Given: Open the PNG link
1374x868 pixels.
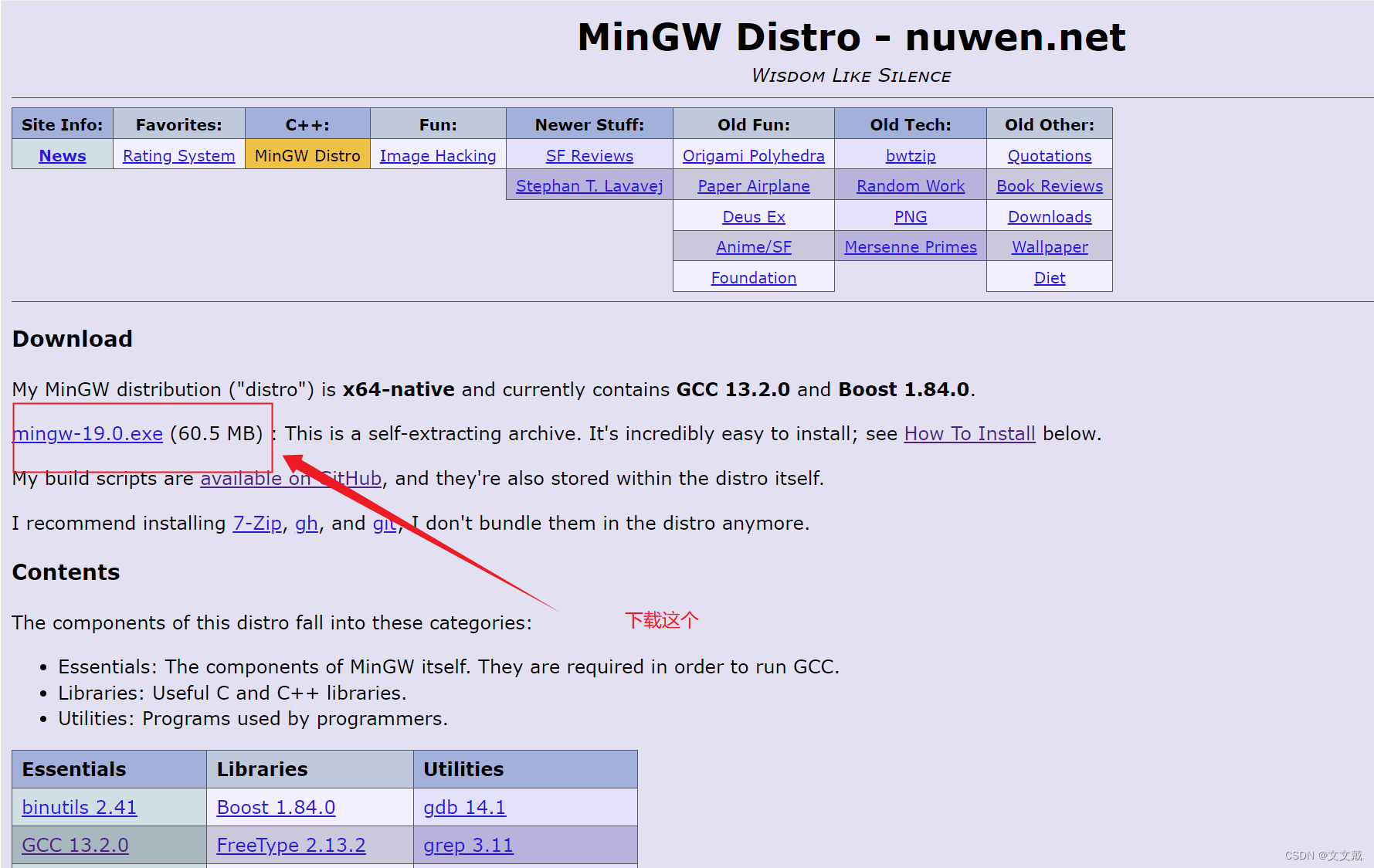Looking at the screenshot, I should (911, 216).
